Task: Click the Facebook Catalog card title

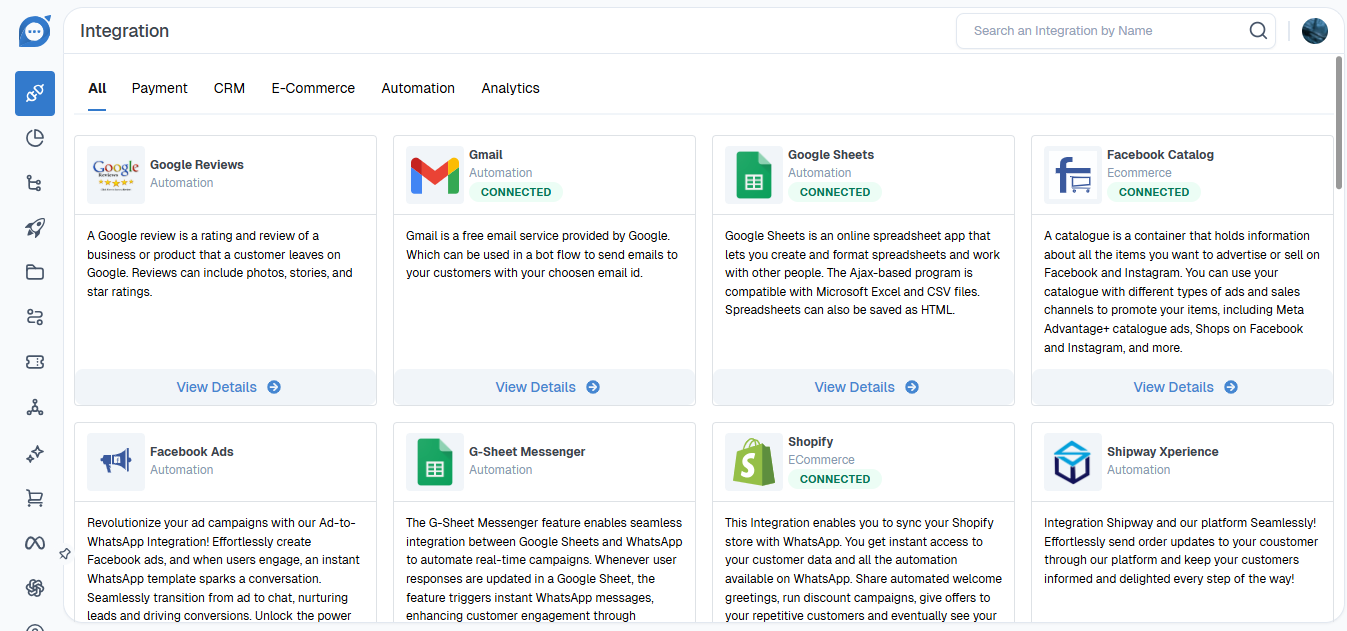Action: (x=1160, y=155)
